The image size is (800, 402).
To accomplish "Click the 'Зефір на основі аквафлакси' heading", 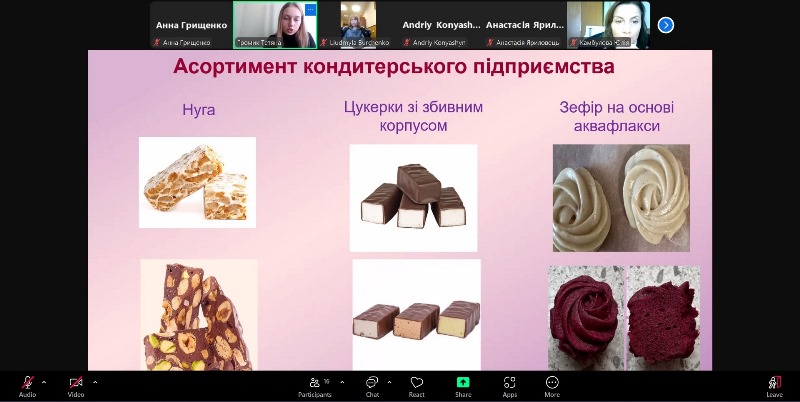I will click(x=616, y=116).
